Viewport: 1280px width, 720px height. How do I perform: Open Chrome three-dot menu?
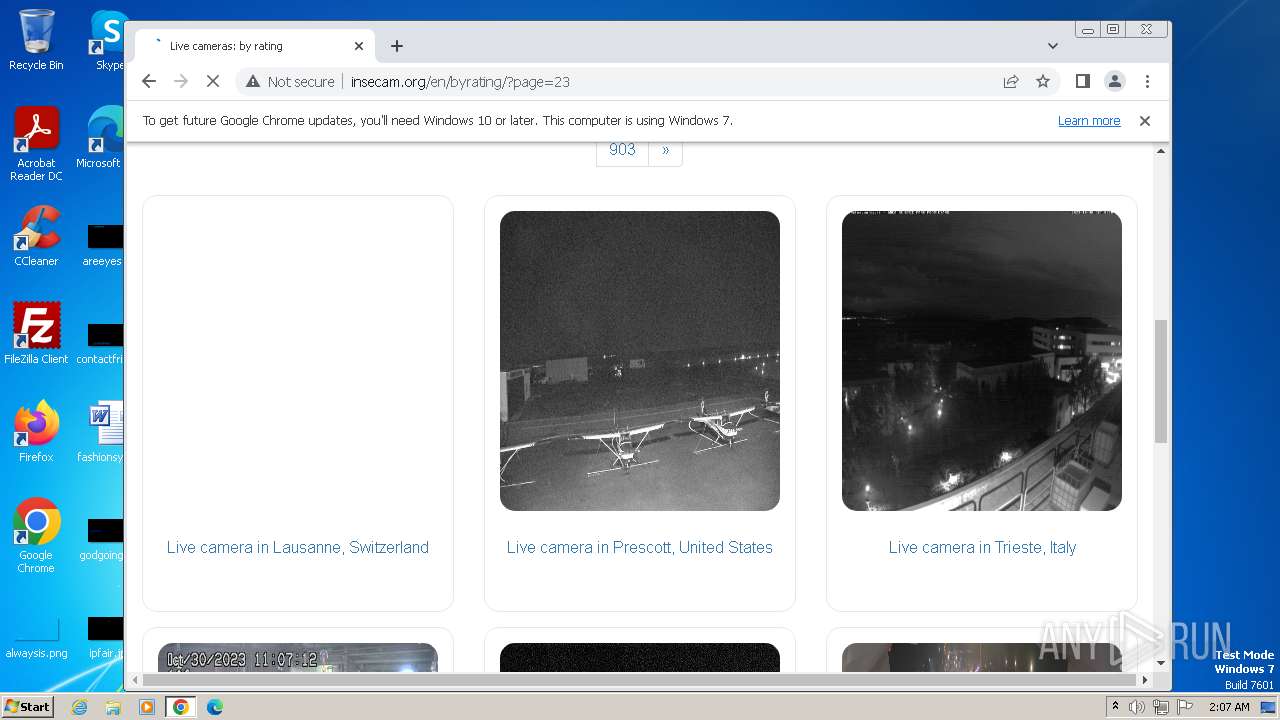pyautogui.click(x=1147, y=81)
